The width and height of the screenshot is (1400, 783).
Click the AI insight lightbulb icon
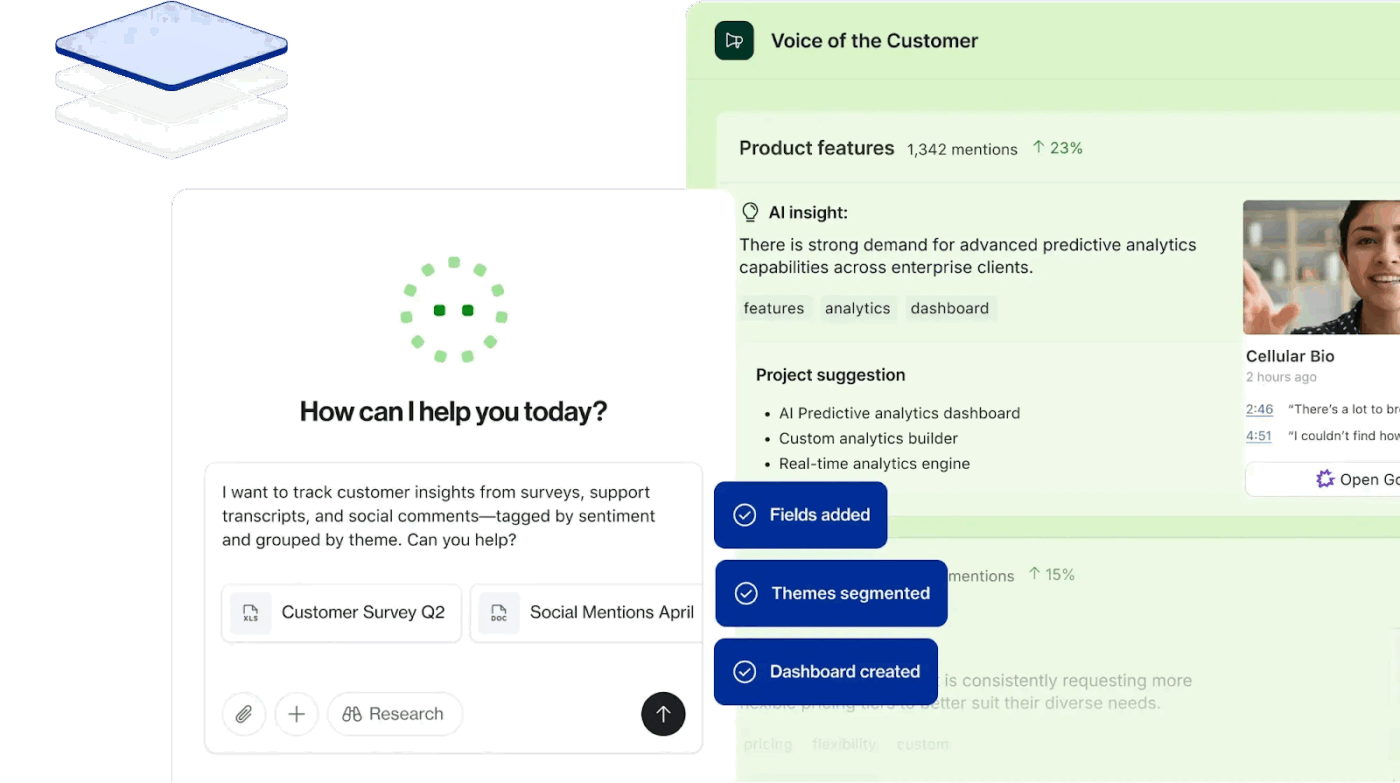pos(749,212)
